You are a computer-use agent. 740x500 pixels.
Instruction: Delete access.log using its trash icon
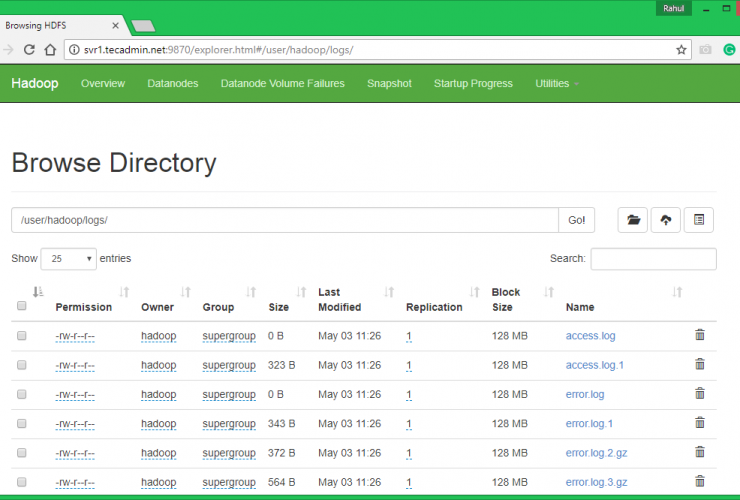tap(700, 336)
